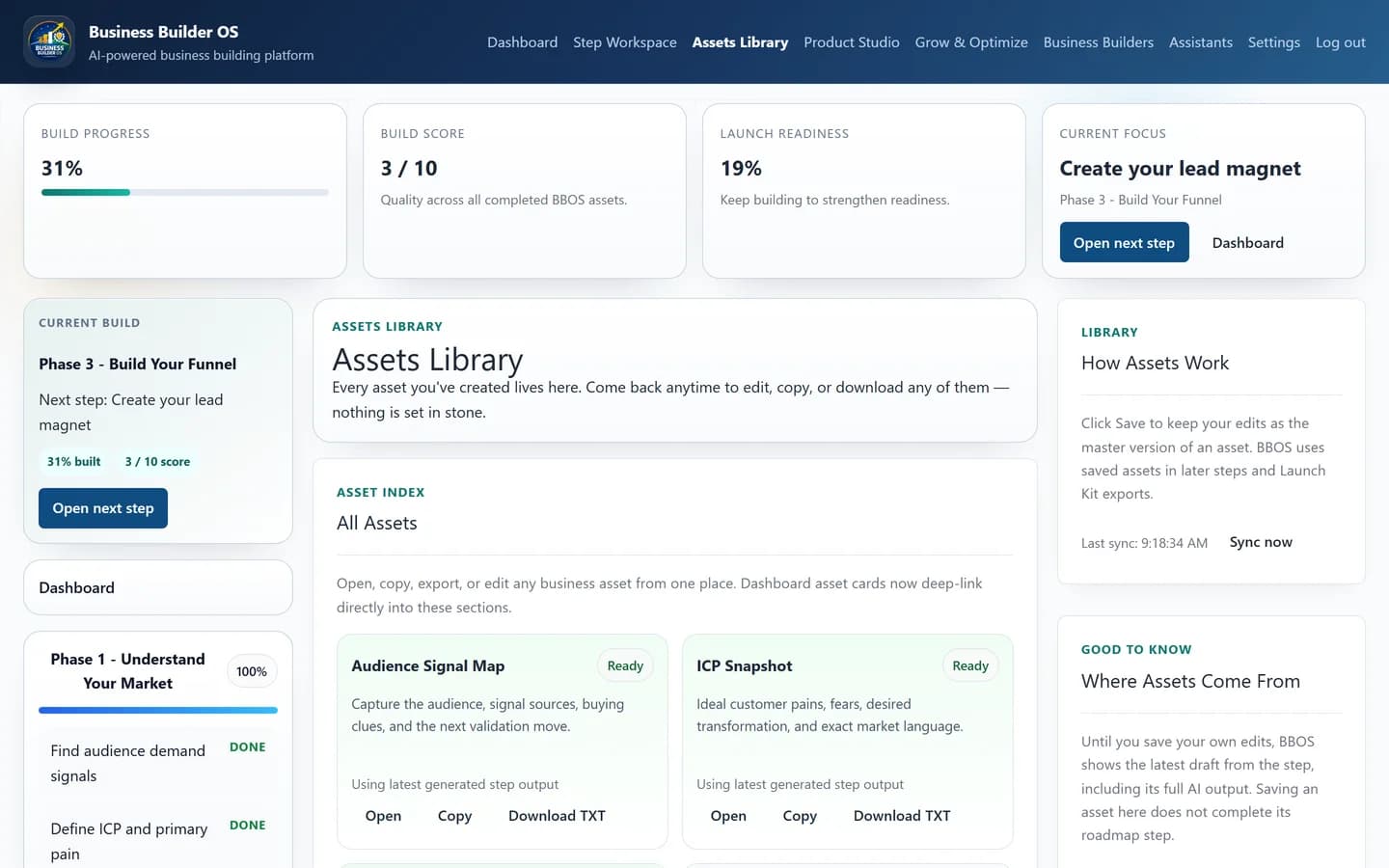The width and height of the screenshot is (1389, 868).
Task: Click the 31% built chip
Action: 74,462
